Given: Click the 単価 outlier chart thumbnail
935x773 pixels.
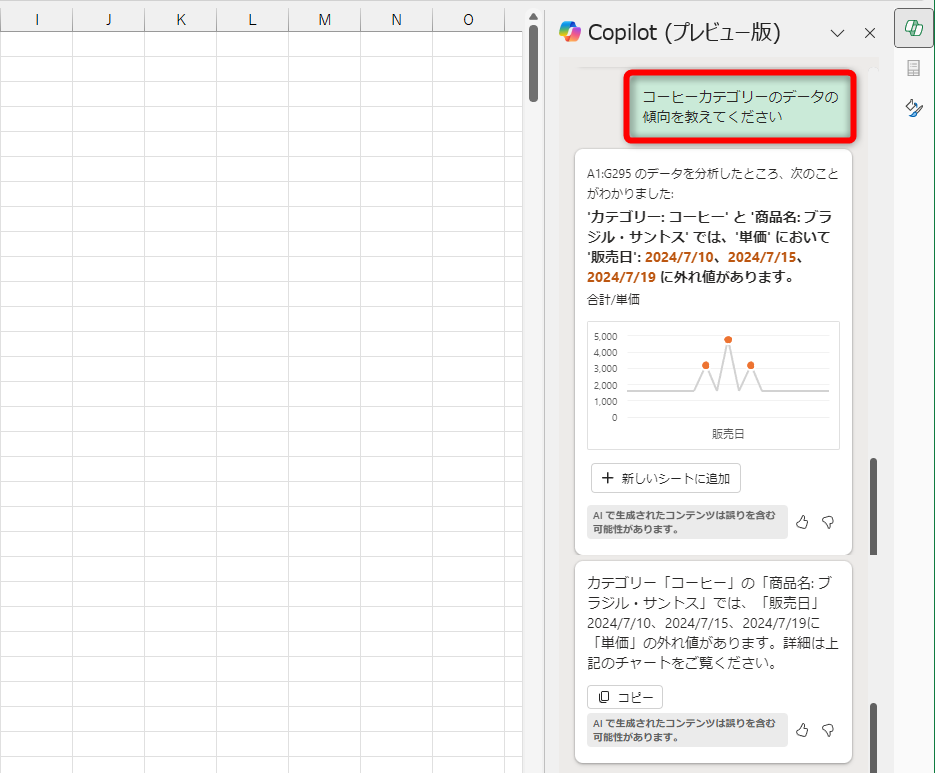Looking at the screenshot, I should (713, 384).
